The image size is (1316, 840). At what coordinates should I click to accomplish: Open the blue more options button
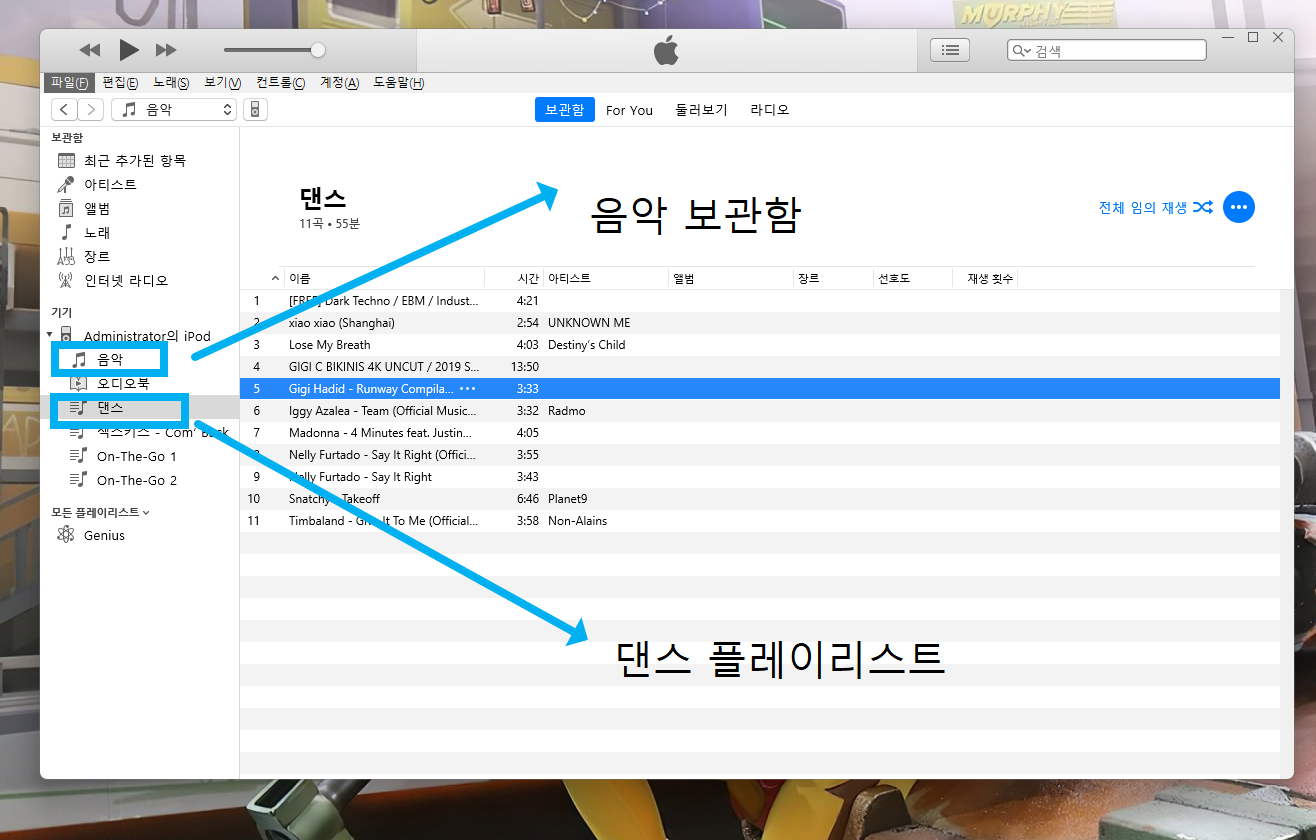click(1238, 207)
